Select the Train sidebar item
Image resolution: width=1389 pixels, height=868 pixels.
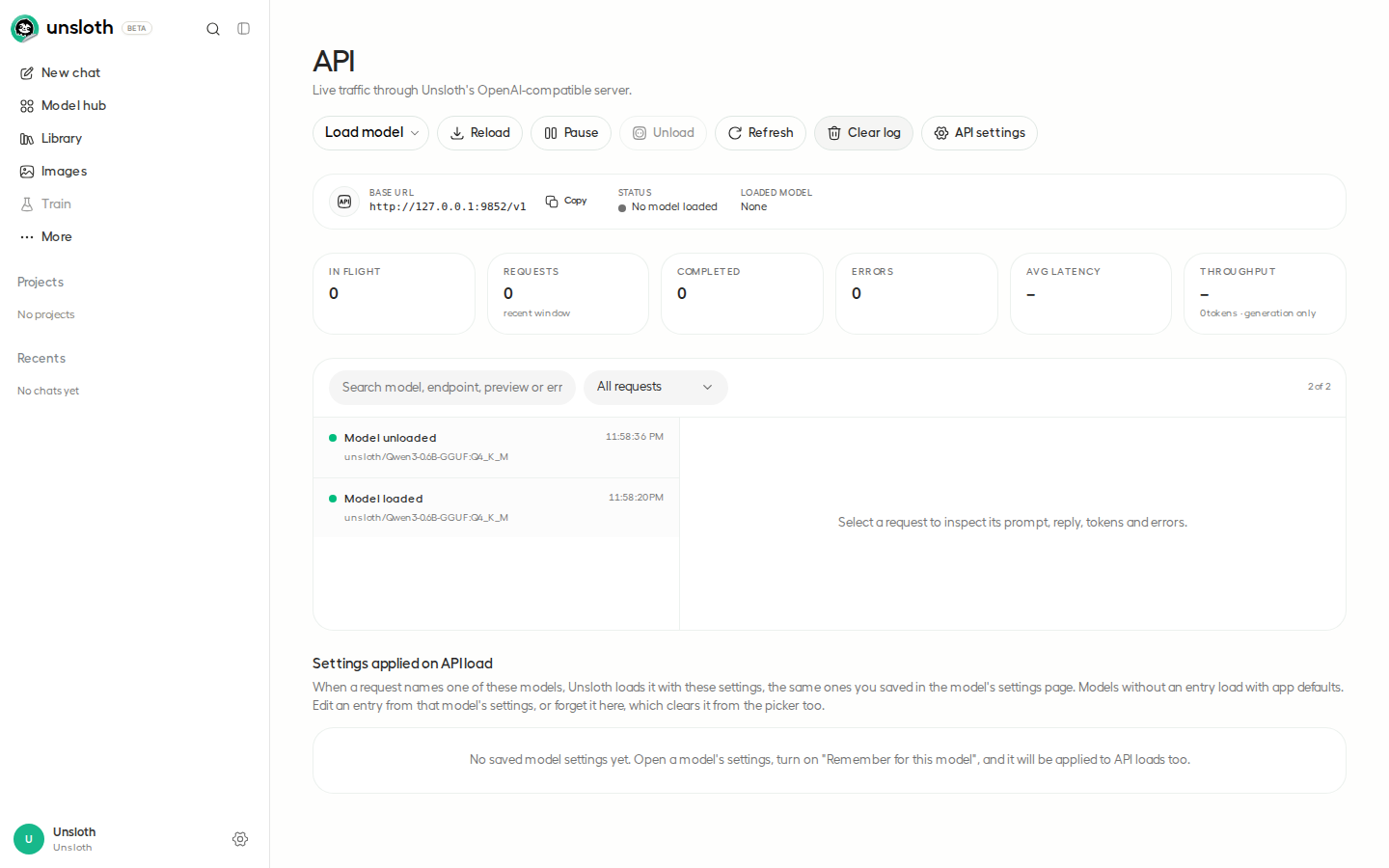[x=134, y=204]
